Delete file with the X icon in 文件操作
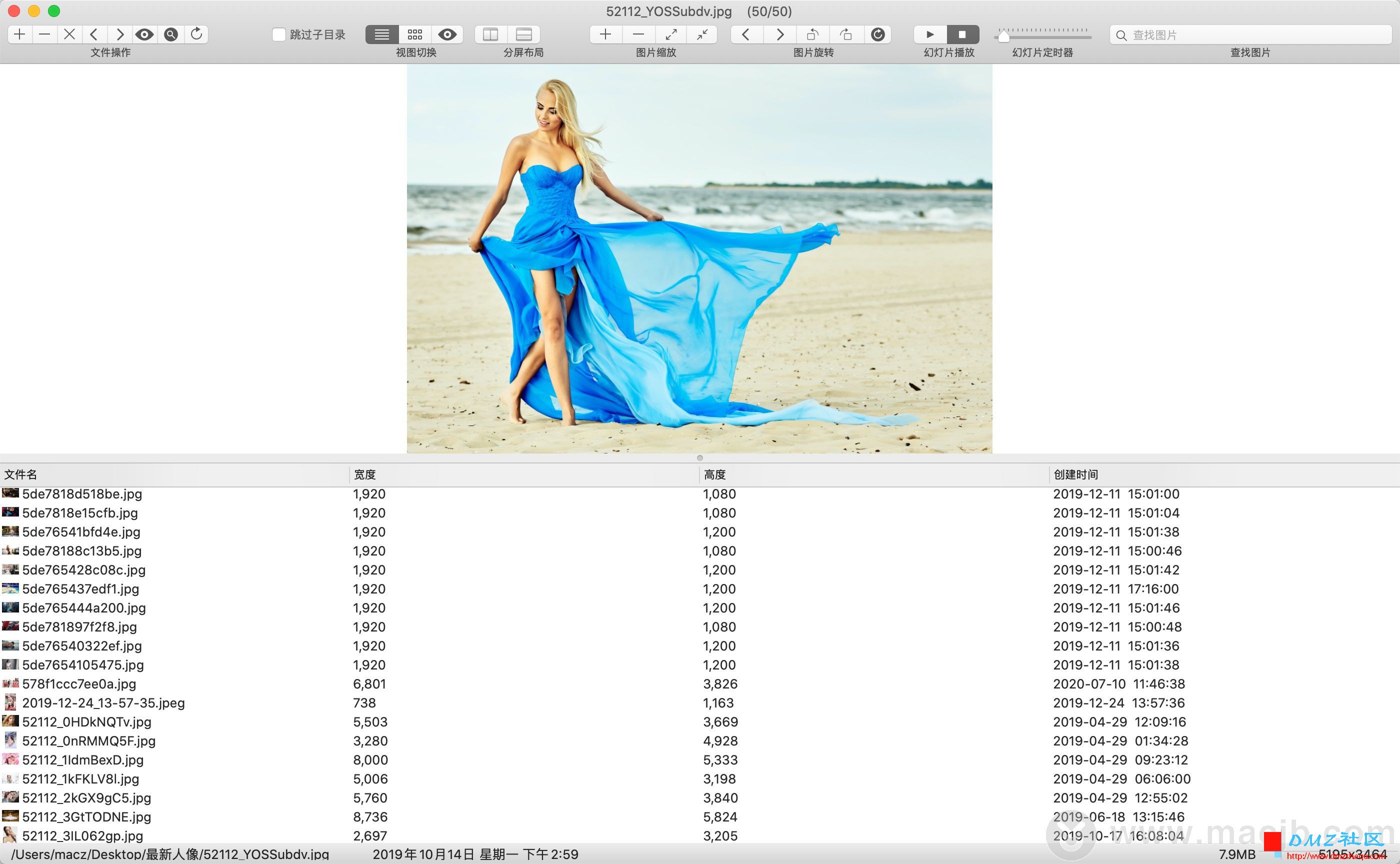This screenshot has height=864, width=1400. [69, 34]
